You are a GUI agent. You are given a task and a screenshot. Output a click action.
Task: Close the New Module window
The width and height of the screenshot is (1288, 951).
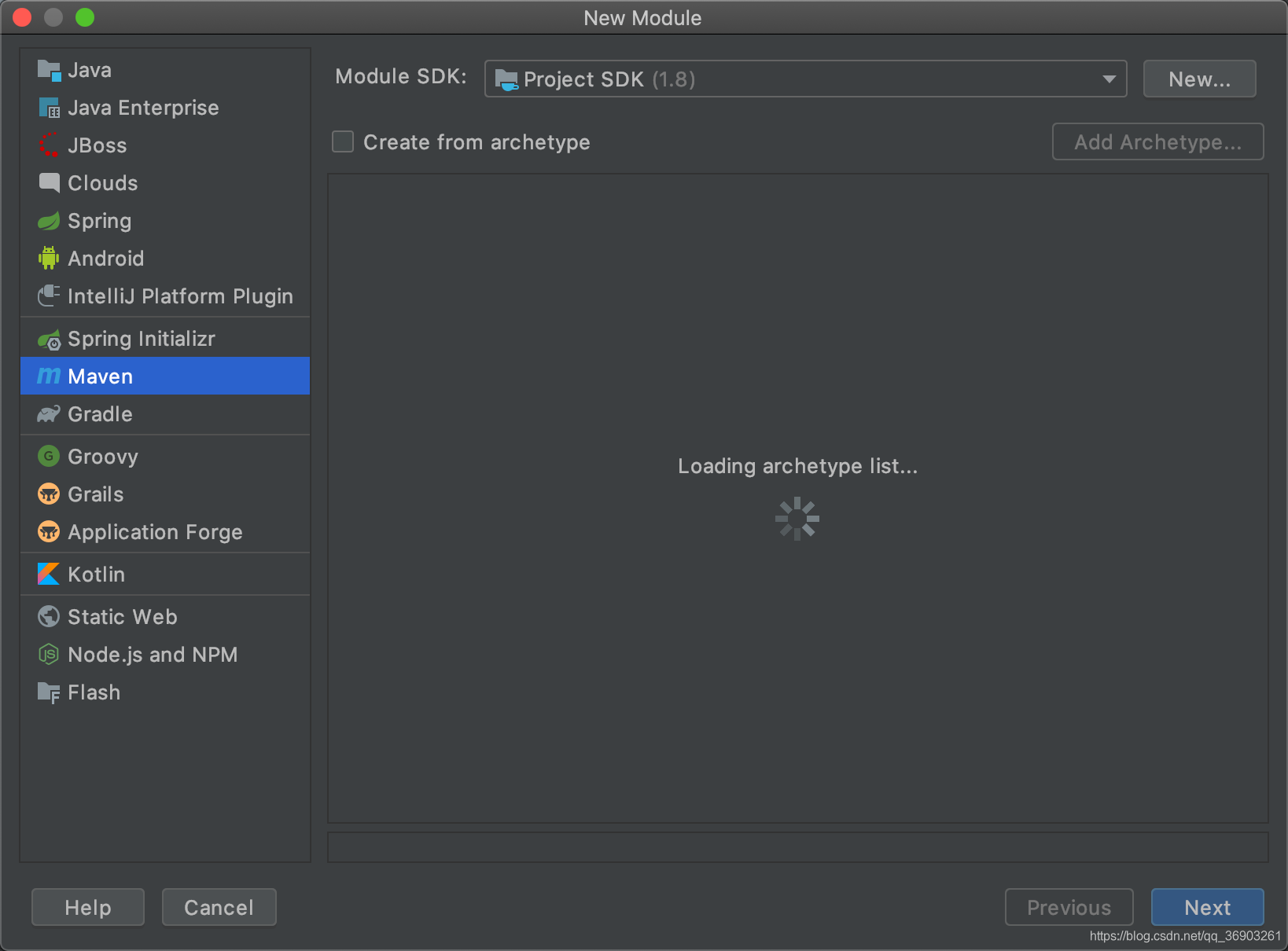tap(22, 17)
